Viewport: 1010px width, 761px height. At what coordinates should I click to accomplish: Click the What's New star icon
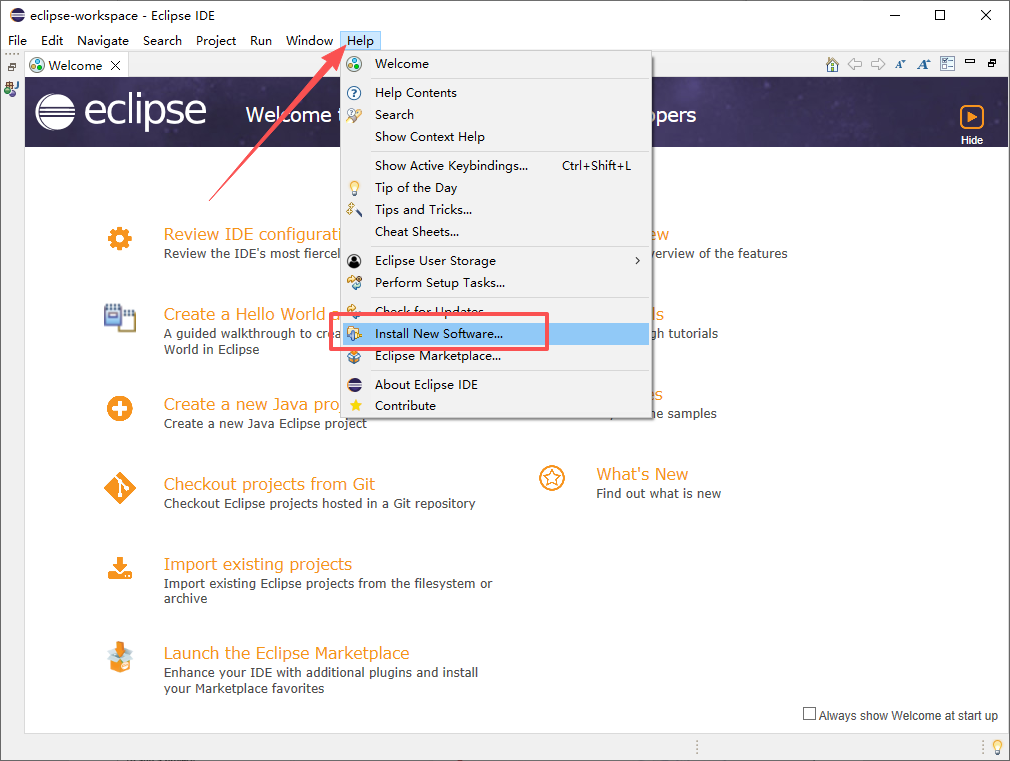click(x=552, y=477)
